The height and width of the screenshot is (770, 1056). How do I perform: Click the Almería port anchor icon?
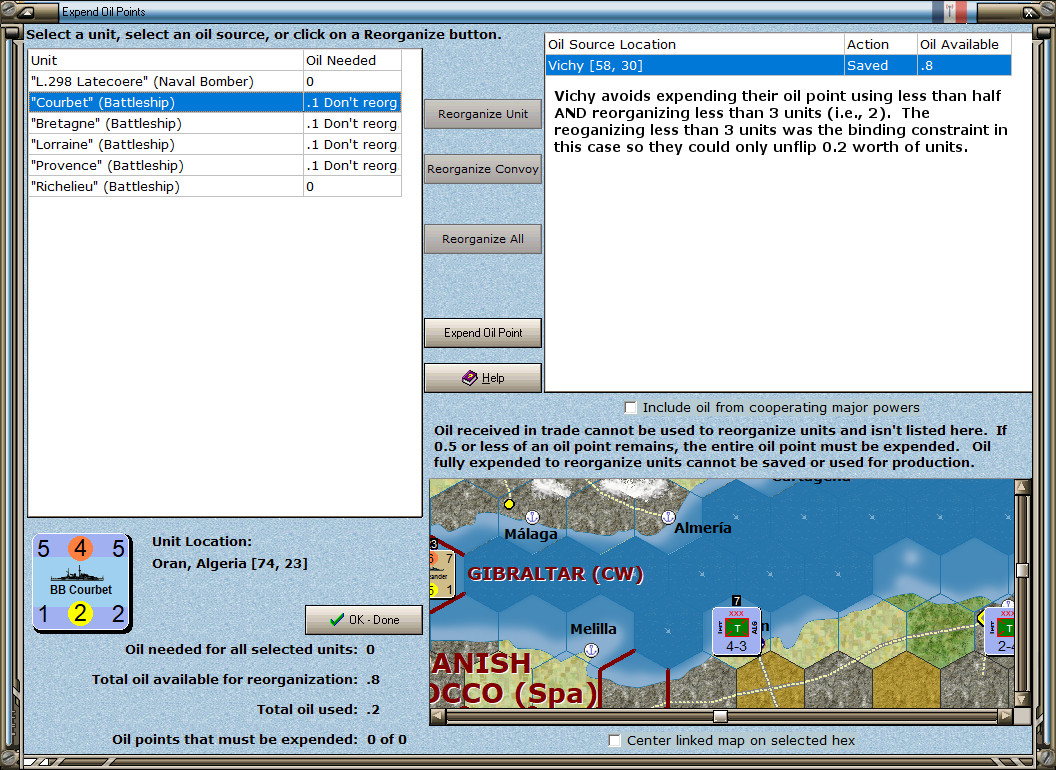(668, 517)
